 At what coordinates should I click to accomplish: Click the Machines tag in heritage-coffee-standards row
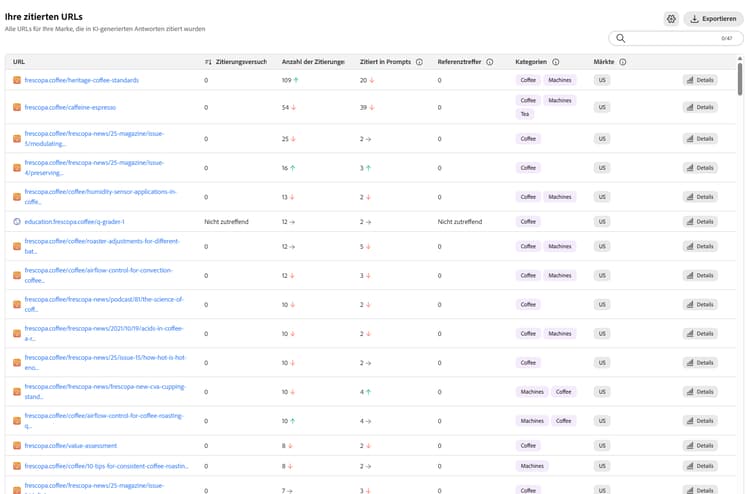(x=560, y=80)
